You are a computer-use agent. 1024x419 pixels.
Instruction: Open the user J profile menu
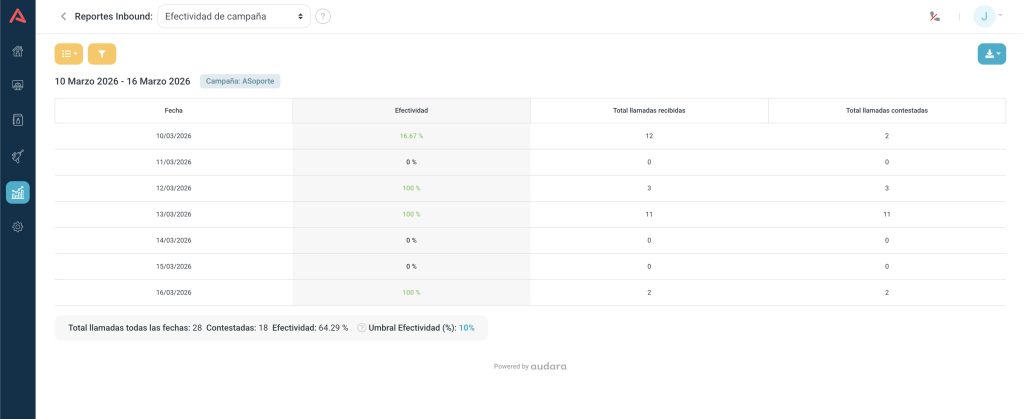click(989, 16)
